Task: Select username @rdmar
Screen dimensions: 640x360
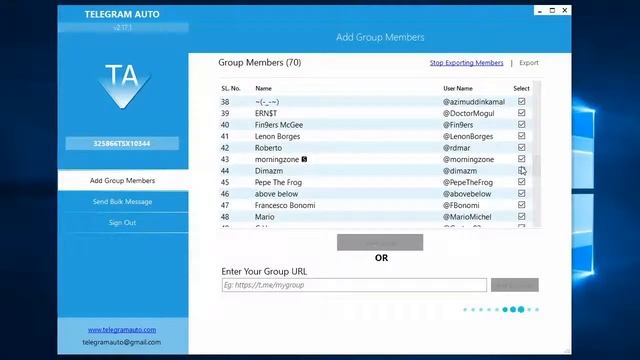Action: 456,148
